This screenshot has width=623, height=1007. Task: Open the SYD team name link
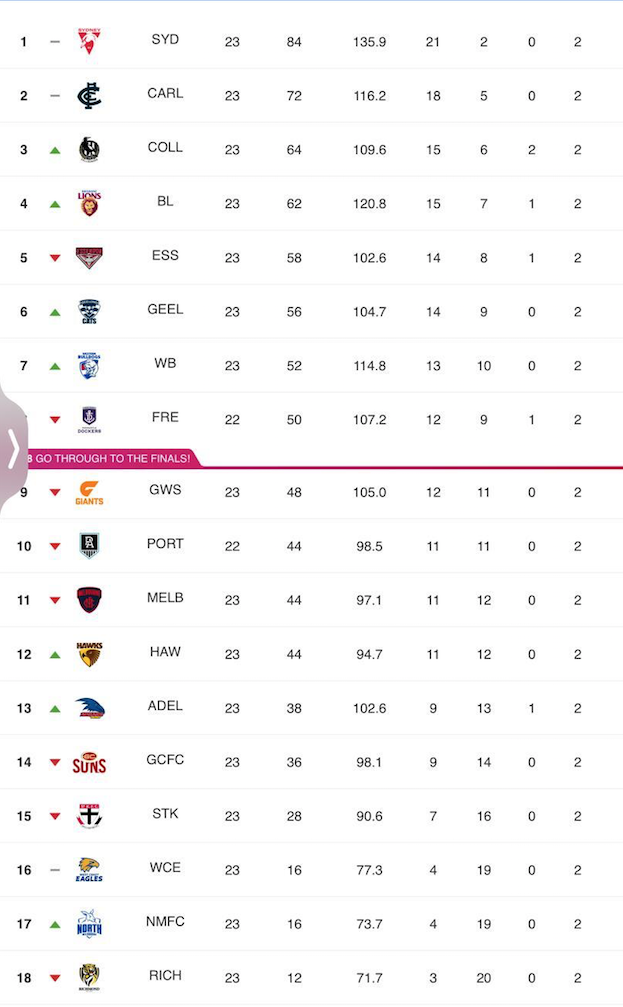point(164,40)
